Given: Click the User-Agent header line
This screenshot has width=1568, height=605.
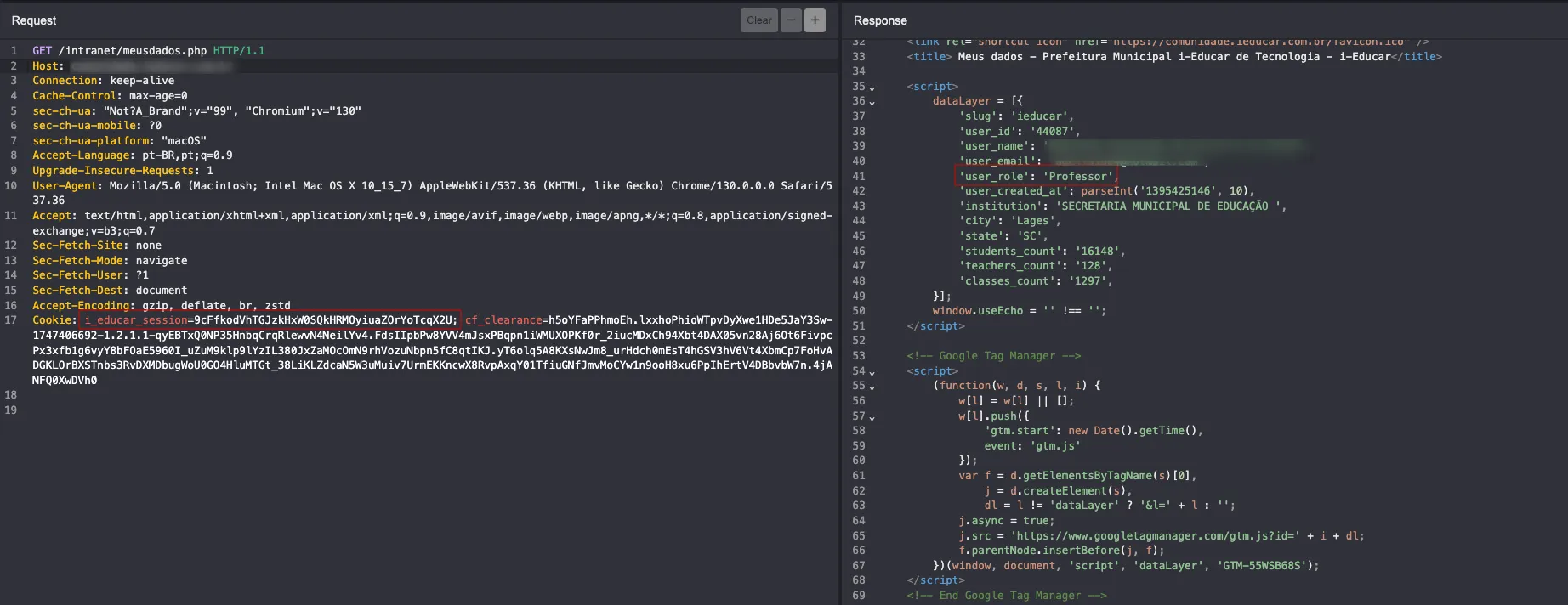Looking at the screenshot, I should click(x=432, y=193).
